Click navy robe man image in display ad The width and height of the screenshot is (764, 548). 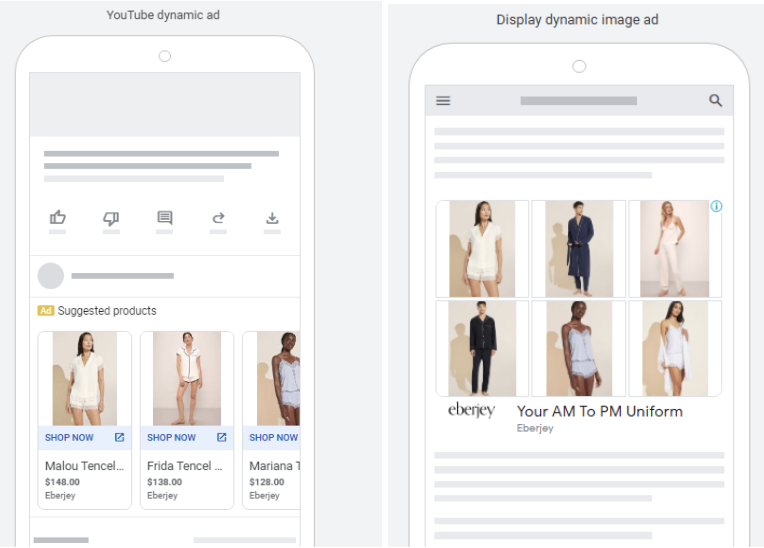(x=578, y=248)
